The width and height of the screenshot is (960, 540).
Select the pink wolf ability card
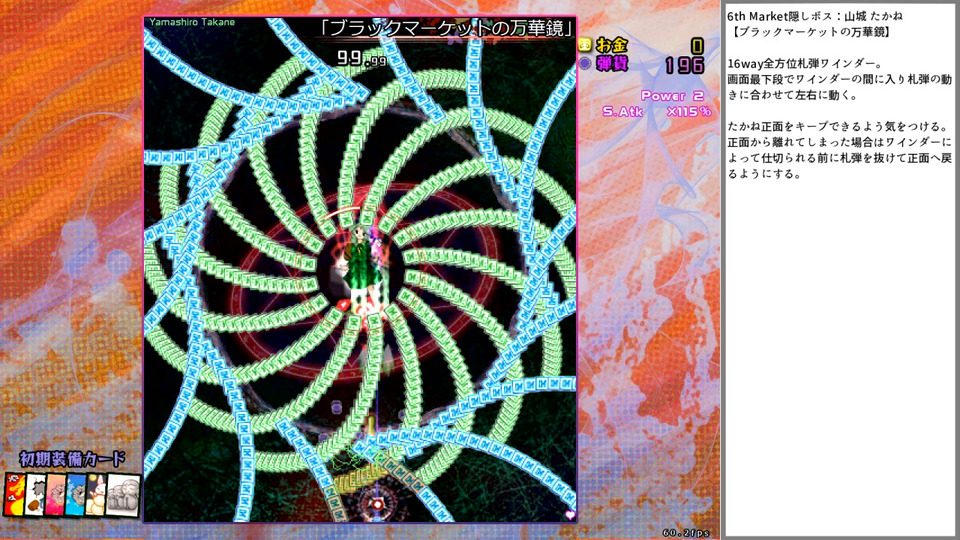[56, 495]
